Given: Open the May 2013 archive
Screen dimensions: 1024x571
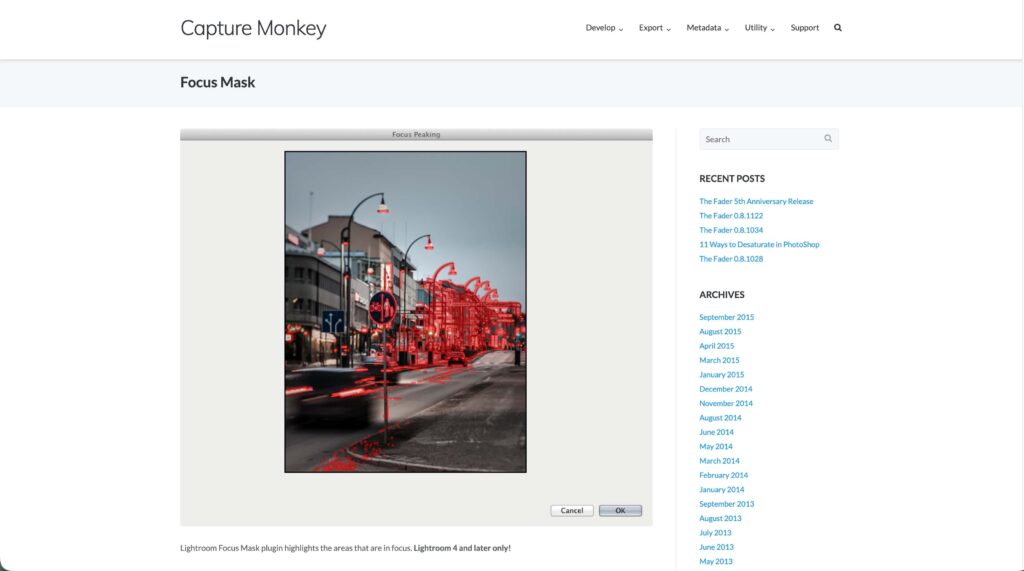Looking at the screenshot, I should point(716,561).
